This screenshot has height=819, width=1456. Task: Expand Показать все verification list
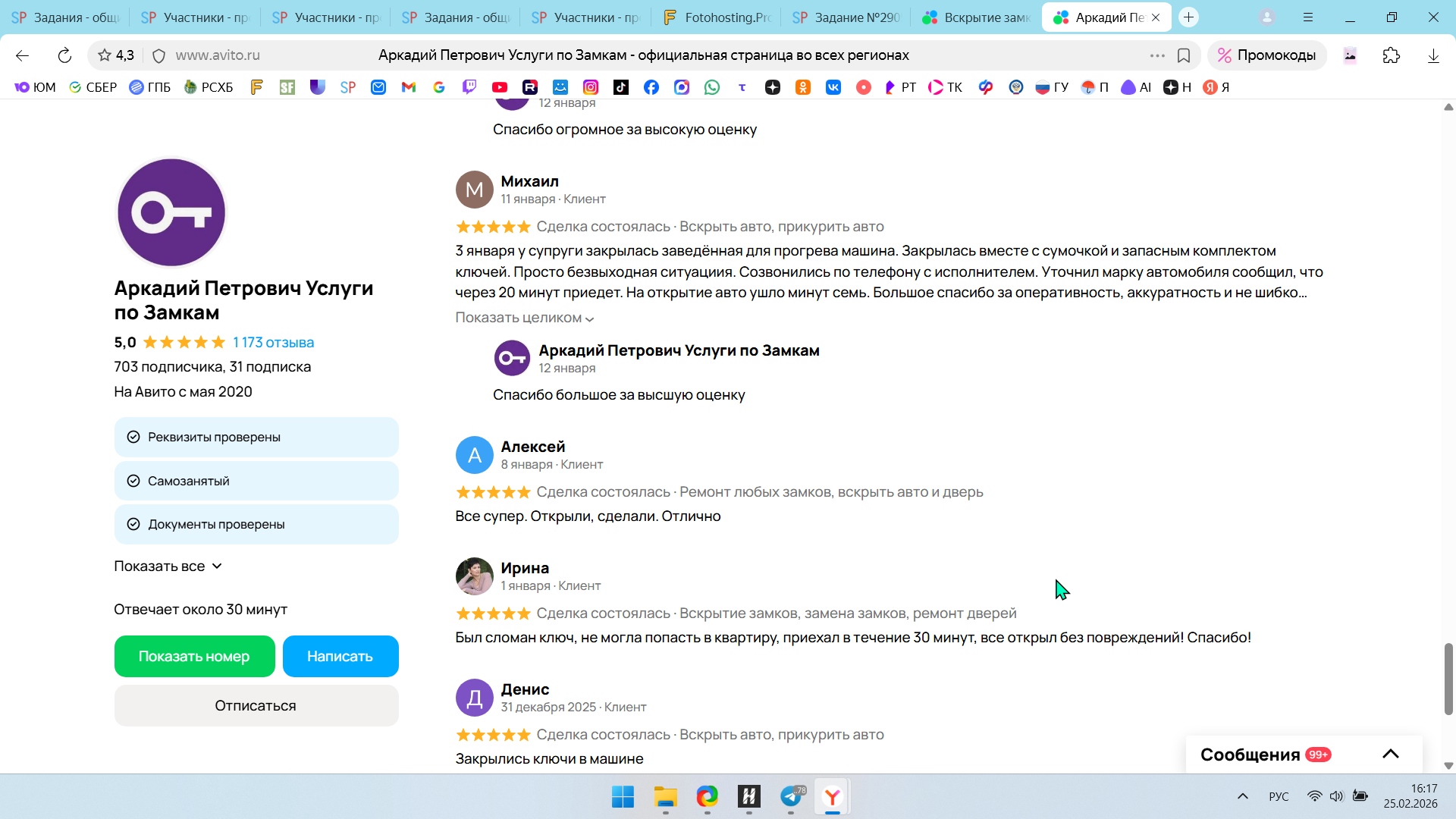click(168, 566)
